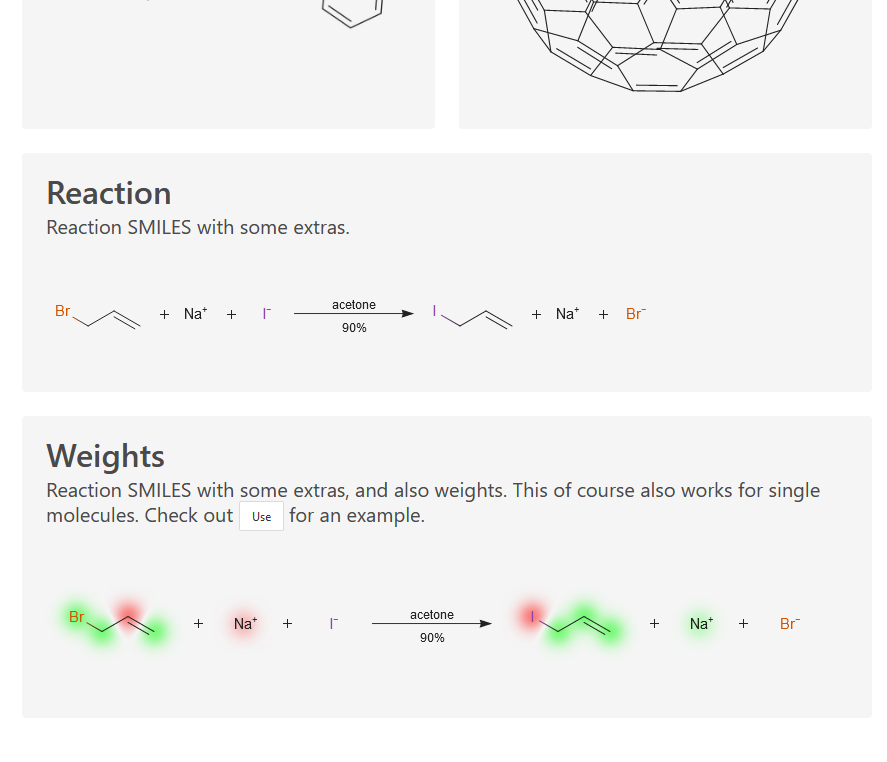Click the bromide ion product in Weights
Viewport: 887px width, 762px height.
pyautogui.click(x=790, y=623)
